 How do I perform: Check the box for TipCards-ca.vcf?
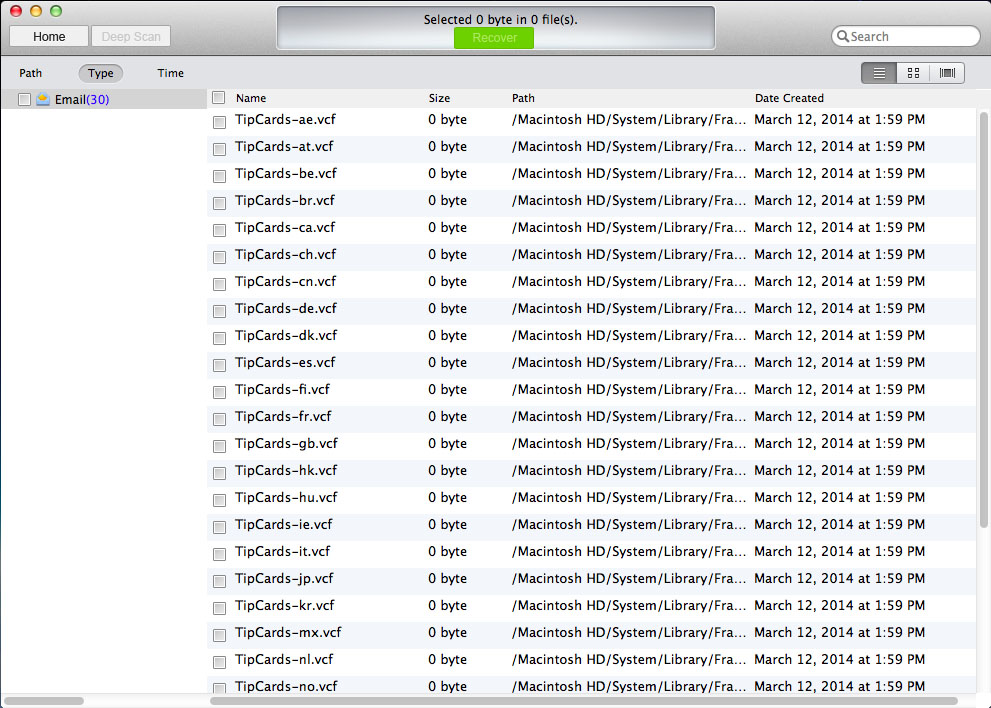[219, 230]
